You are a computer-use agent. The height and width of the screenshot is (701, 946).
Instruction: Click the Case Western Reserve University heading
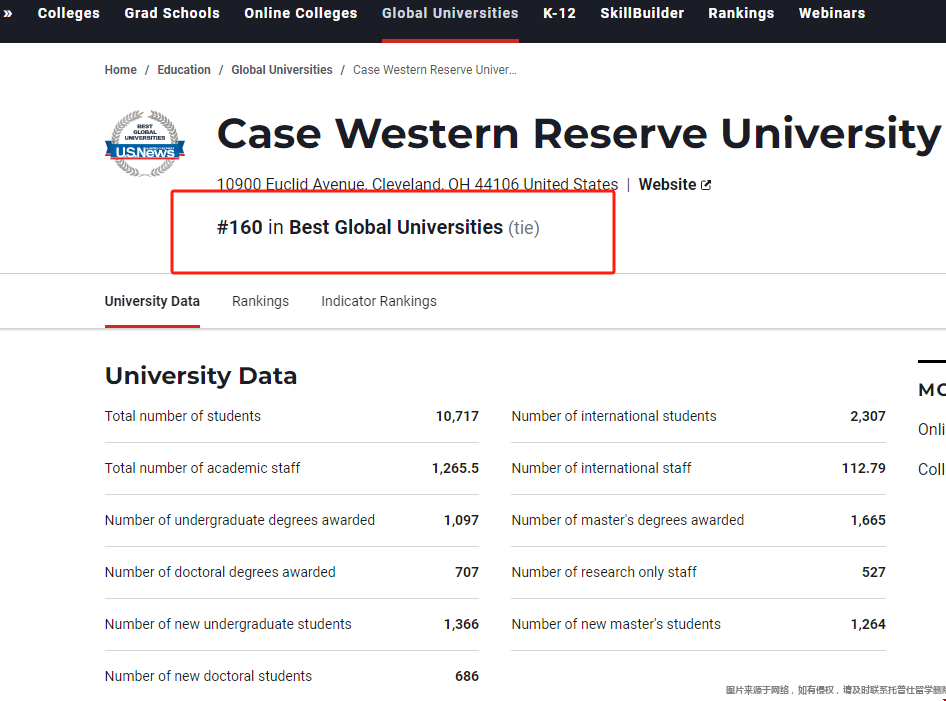[x=579, y=134]
